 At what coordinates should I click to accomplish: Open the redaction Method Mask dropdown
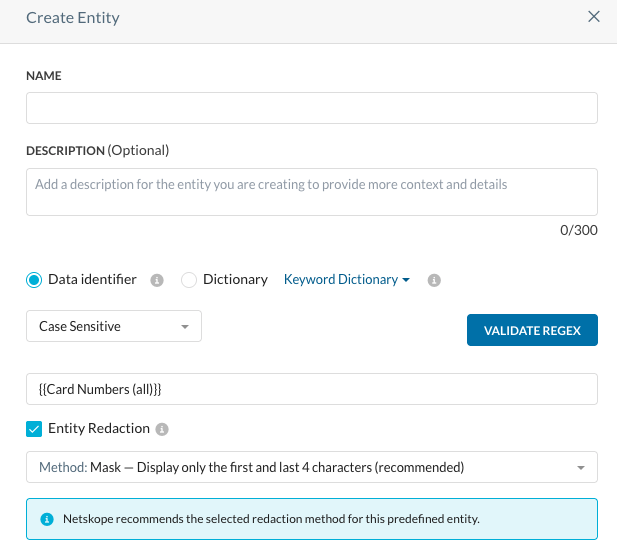click(x=312, y=467)
